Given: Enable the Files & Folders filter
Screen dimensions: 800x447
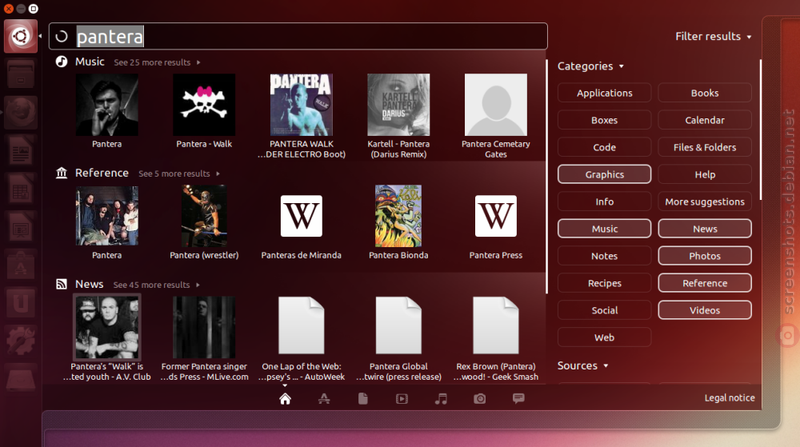Looking at the screenshot, I should click(705, 147).
